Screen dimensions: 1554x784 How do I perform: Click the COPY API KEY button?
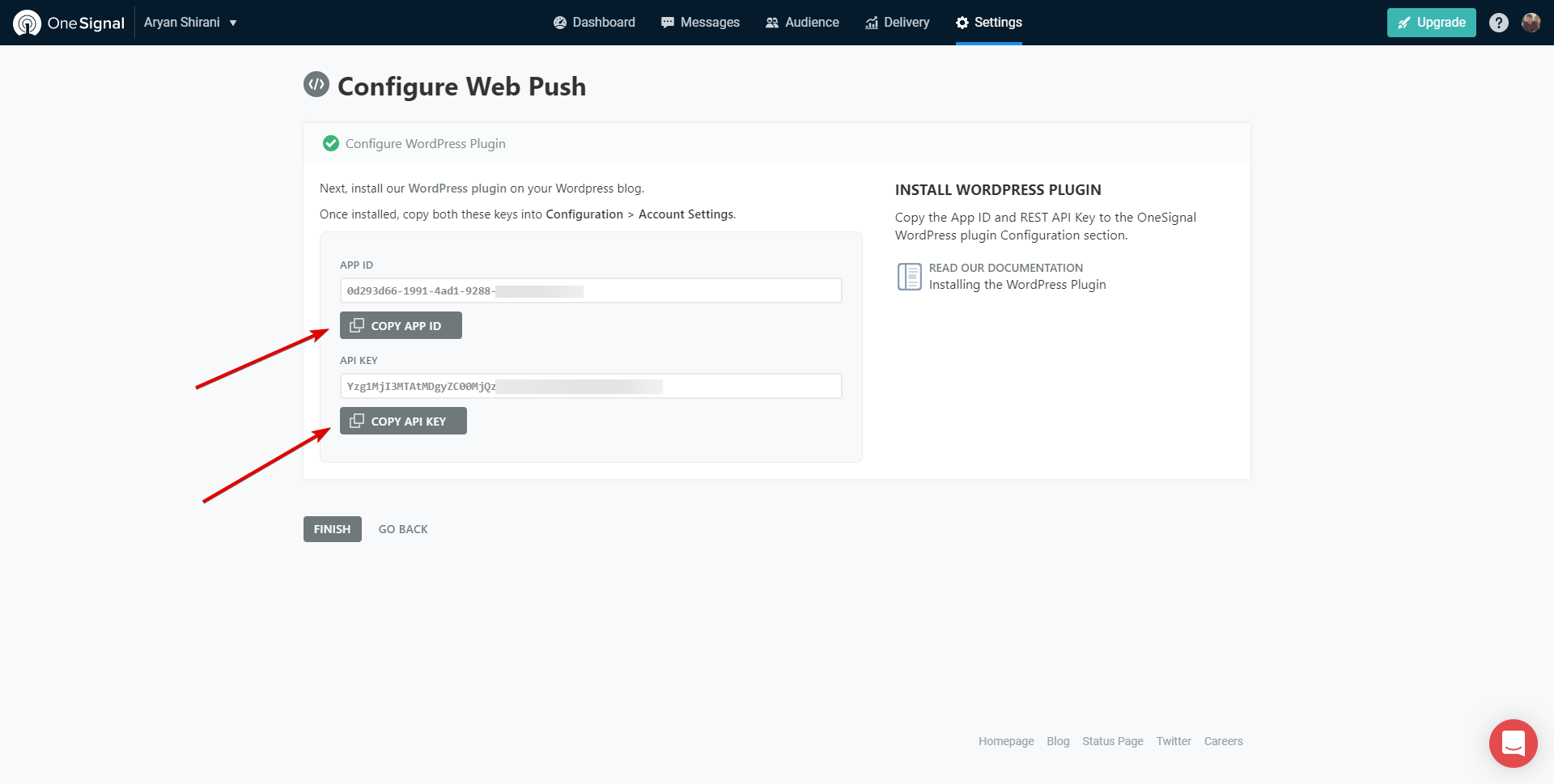point(403,421)
